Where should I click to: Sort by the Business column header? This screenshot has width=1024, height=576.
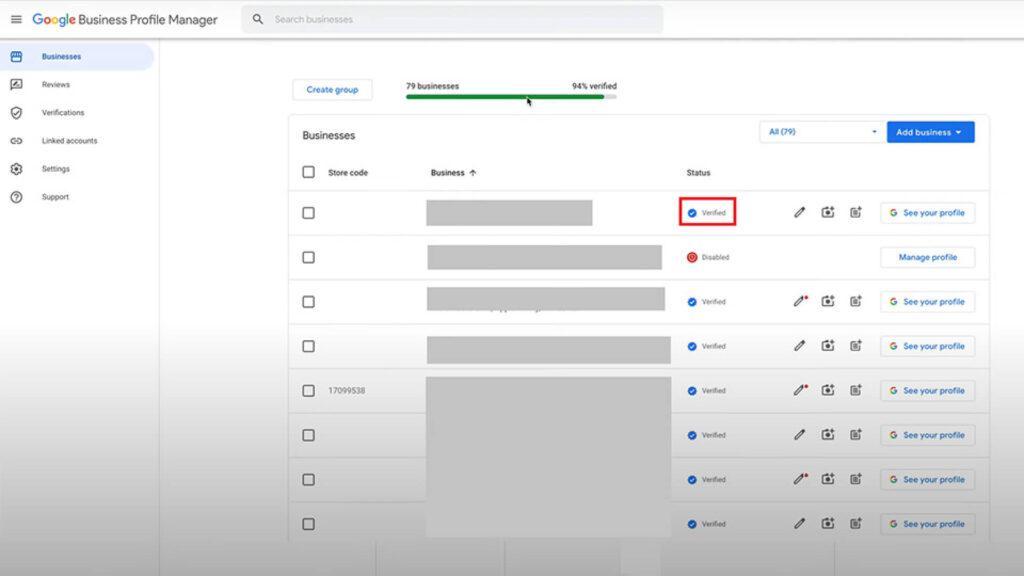click(453, 172)
